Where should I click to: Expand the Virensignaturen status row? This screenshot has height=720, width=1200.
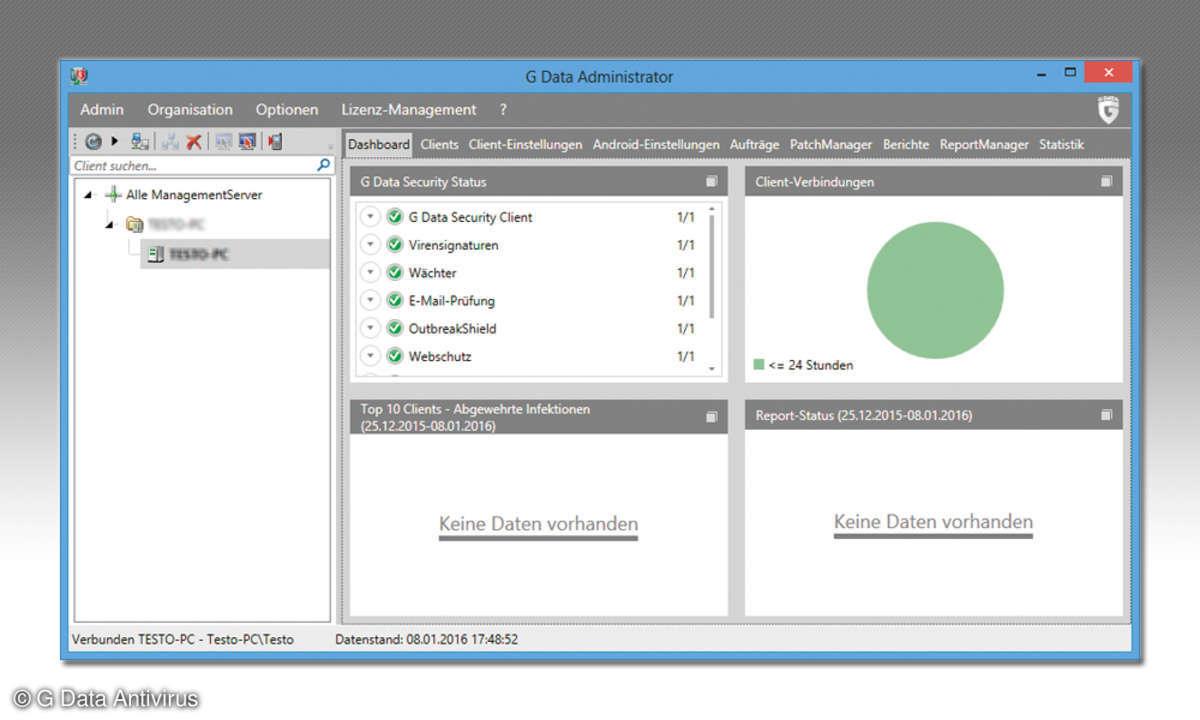pos(370,245)
